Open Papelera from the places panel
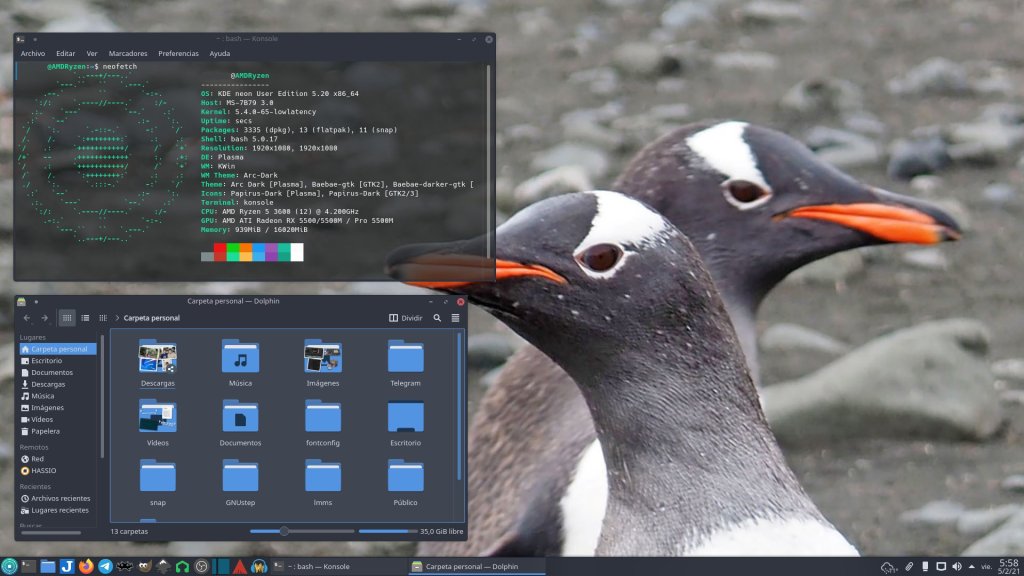This screenshot has height=576, width=1024. click(x=45, y=431)
